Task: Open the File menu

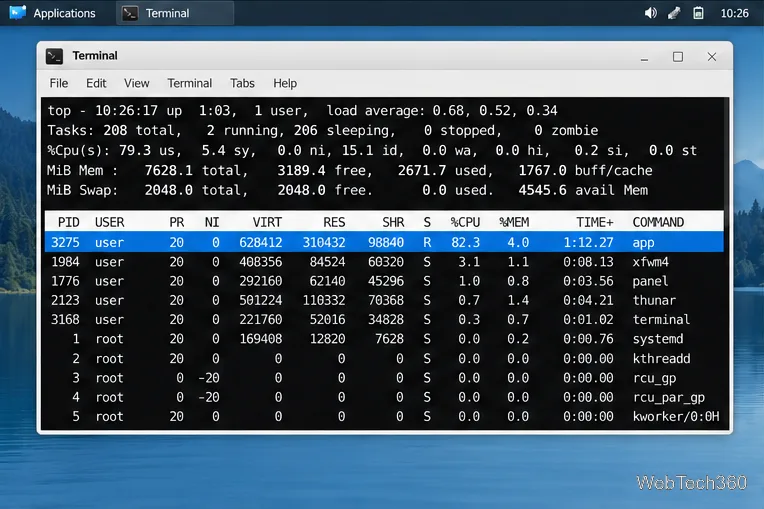Action: point(59,83)
